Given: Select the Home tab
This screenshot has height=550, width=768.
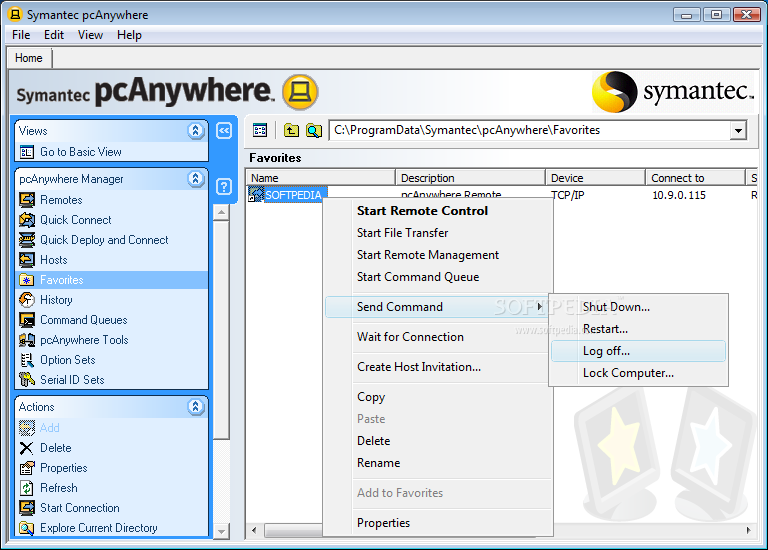Looking at the screenshot, I should point(29,58).
